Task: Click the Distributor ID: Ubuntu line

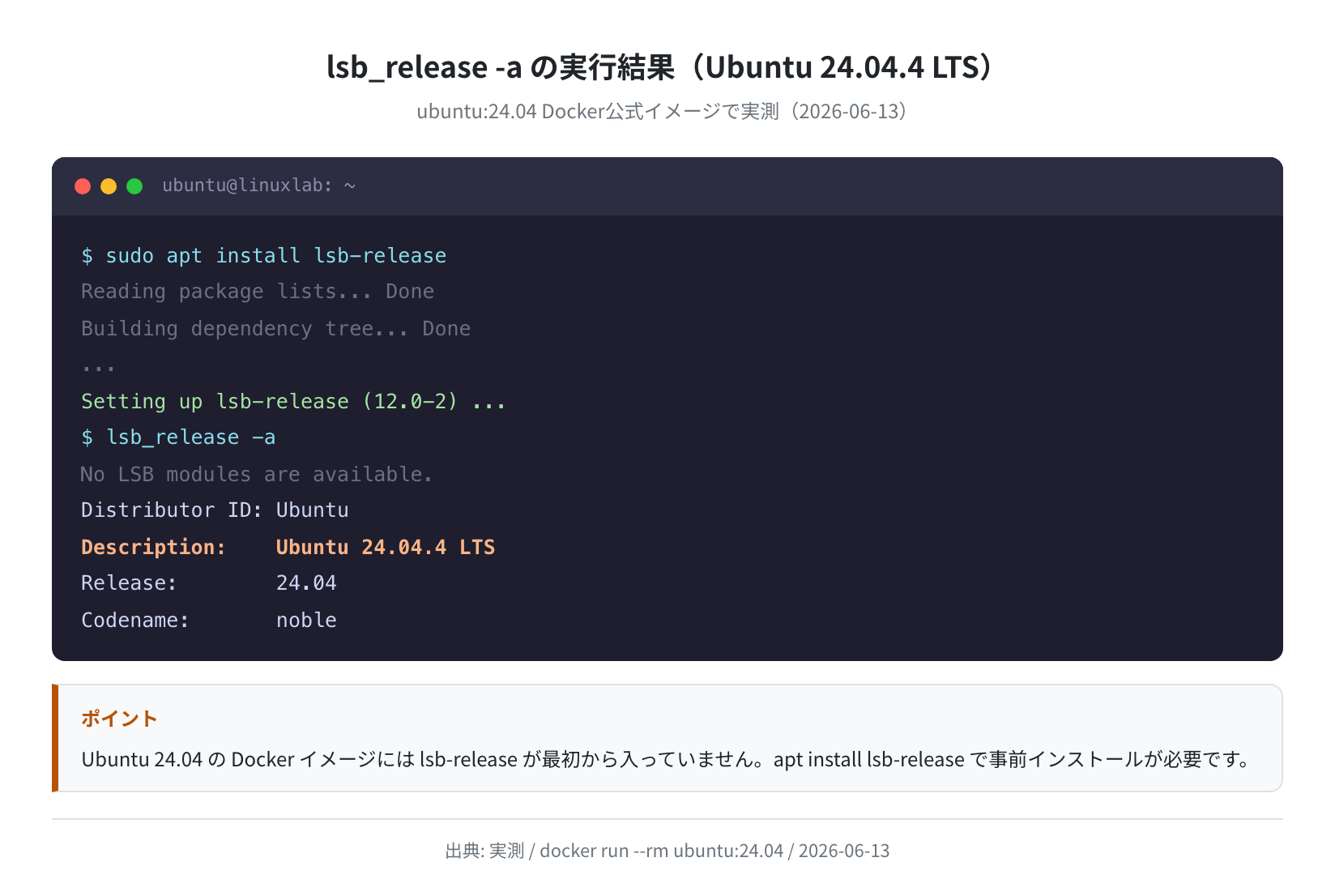Action: (x=215, y=510)
